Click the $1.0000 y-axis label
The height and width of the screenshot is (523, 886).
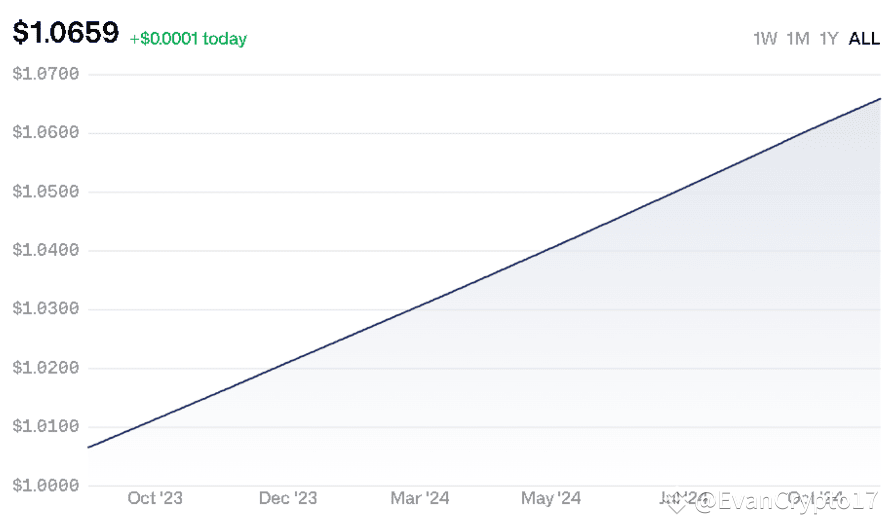pos(45,485)
